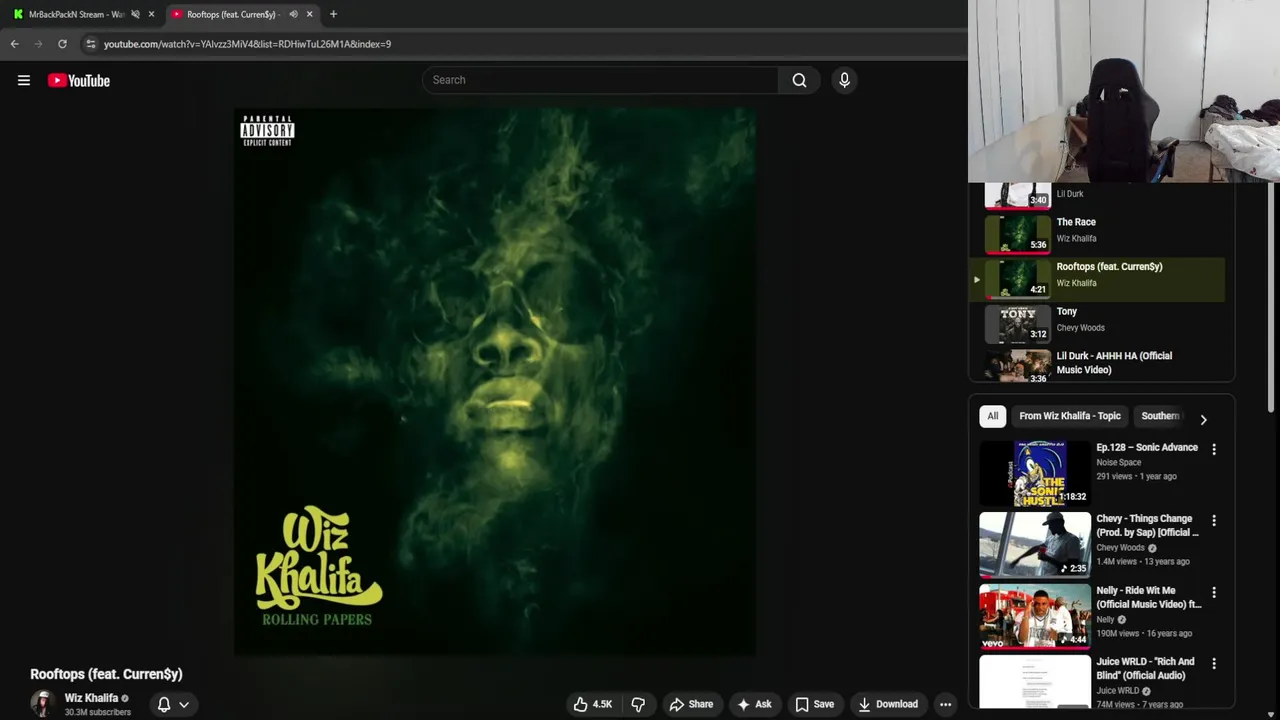1280x720 pixels.
Task: Click the search magnifier button
Action: [x=799, y=80]
